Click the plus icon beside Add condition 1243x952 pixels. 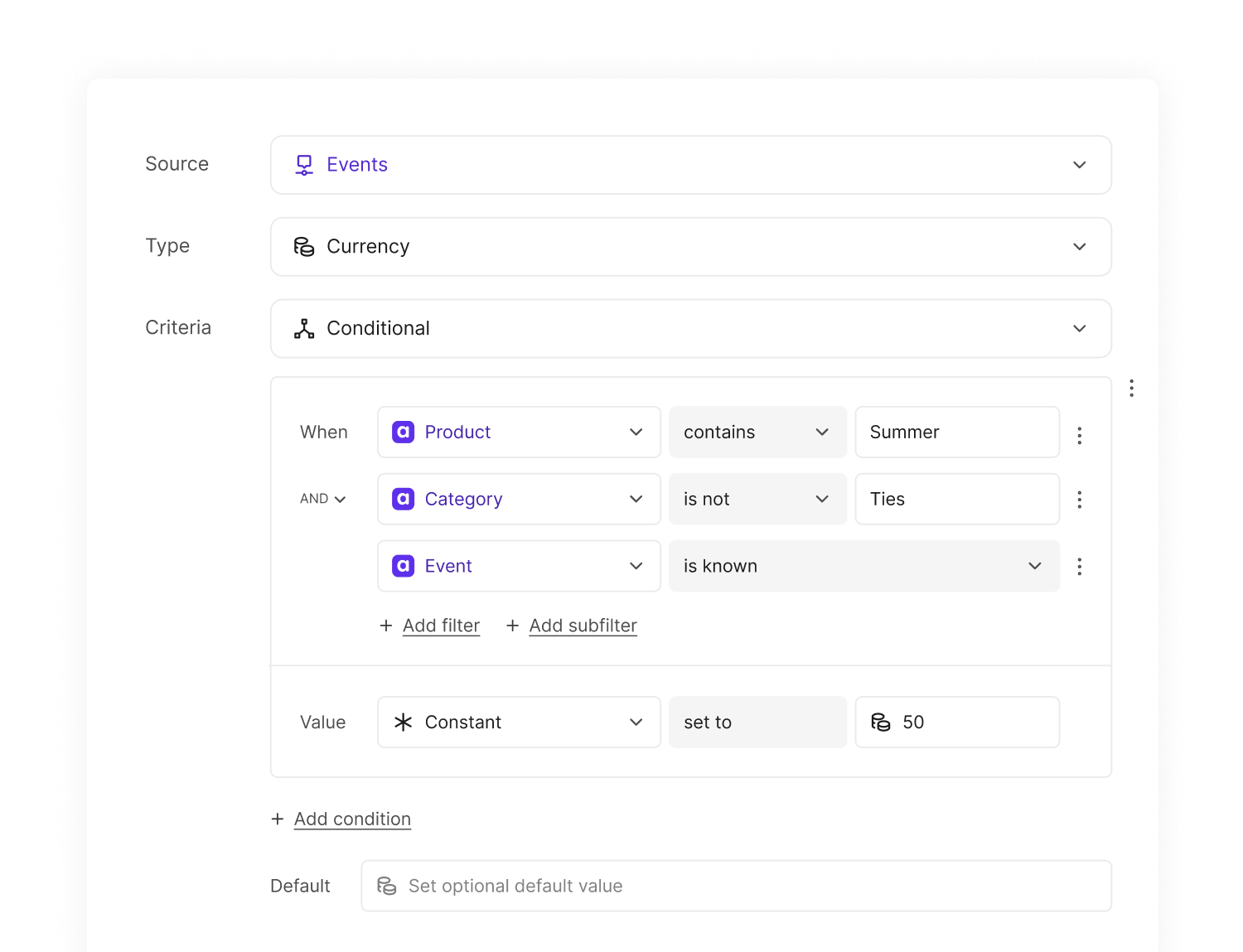click(278, 819)
